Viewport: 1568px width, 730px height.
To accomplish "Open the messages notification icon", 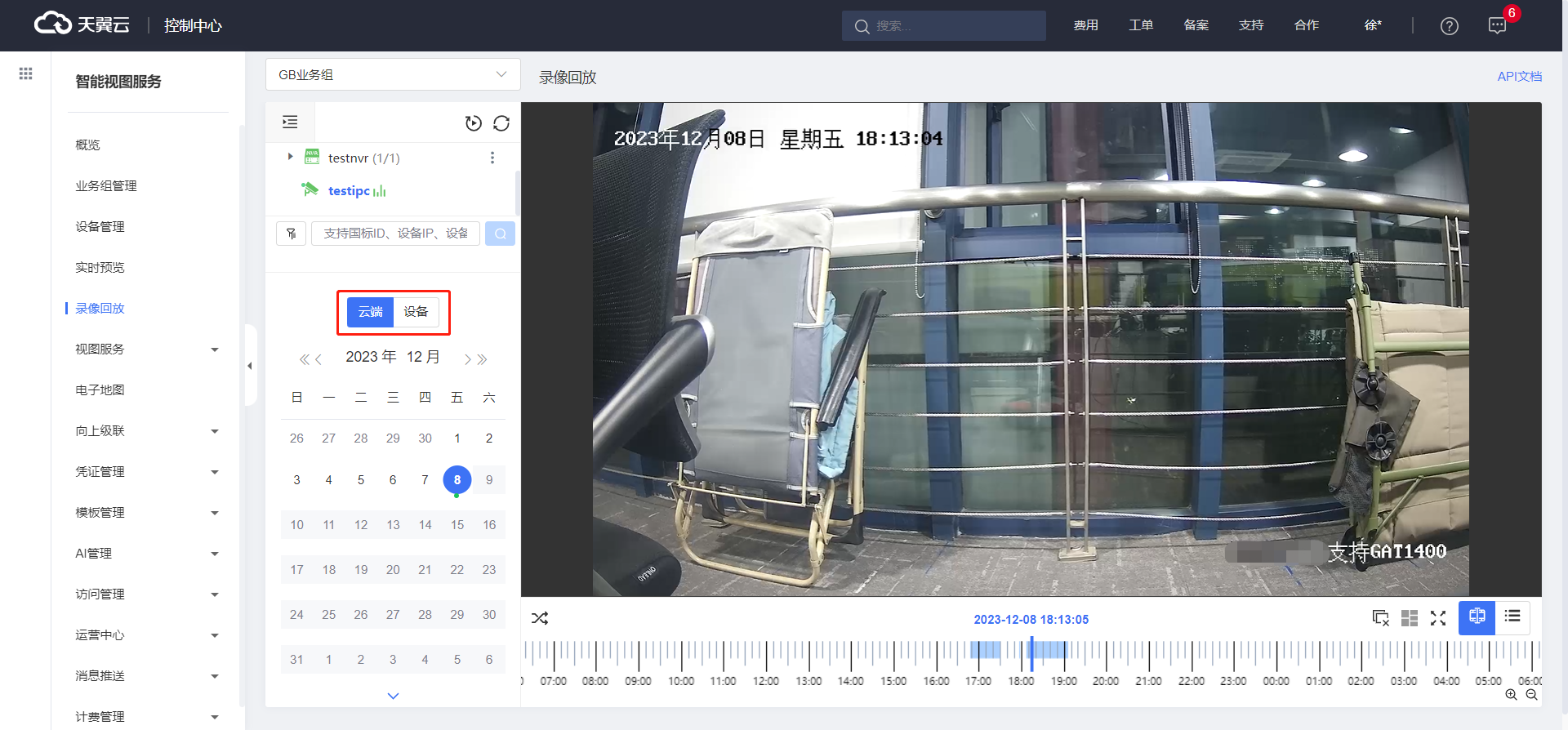I will [1497, 26].
